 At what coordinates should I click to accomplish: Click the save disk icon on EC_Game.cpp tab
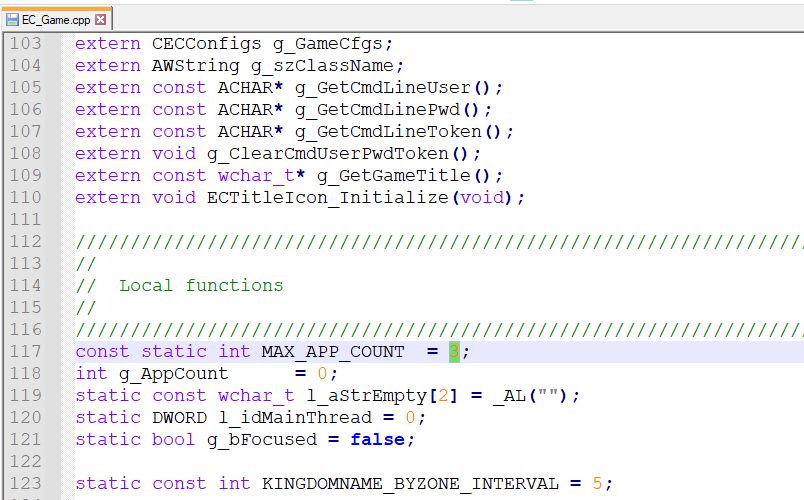(x=12, y=19)
